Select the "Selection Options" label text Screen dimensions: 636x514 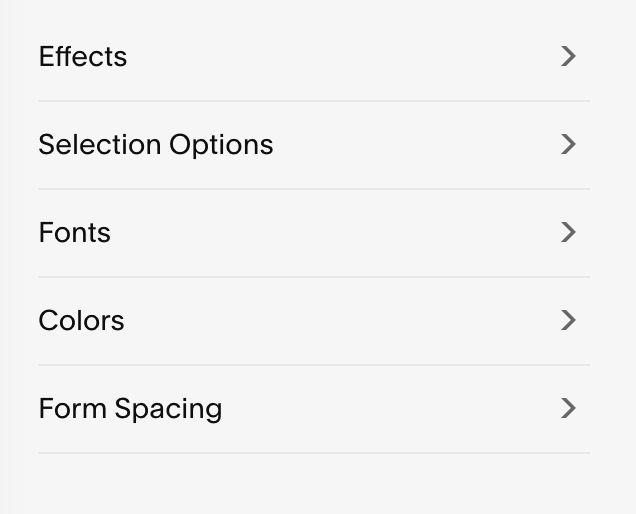point(156,145)
